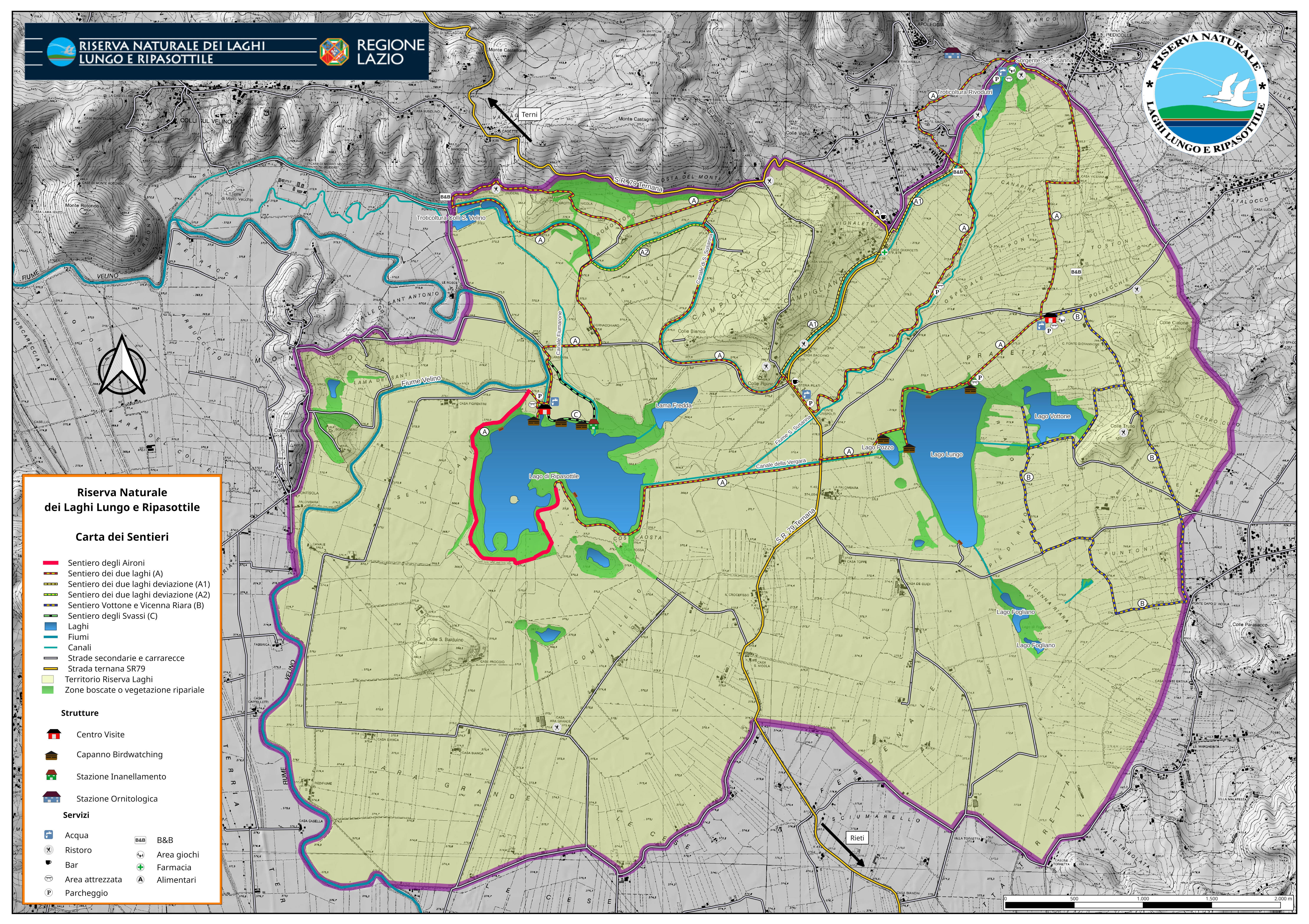Click the Carta dei Sentieri legend heading
Image resolution: width=1309 pixels, height=924 pixels.
pos(122,536)
